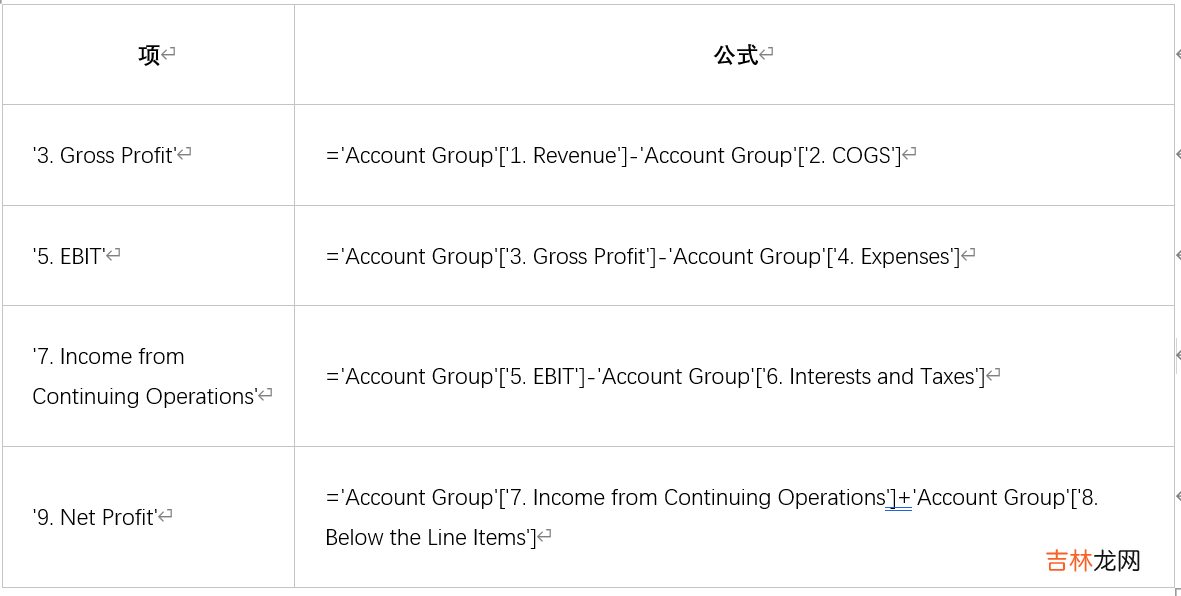Image resolution: width=1181 pixels, height=596 pixels.
Task: Click the '公式' column header cell
Action: (735, 55)
